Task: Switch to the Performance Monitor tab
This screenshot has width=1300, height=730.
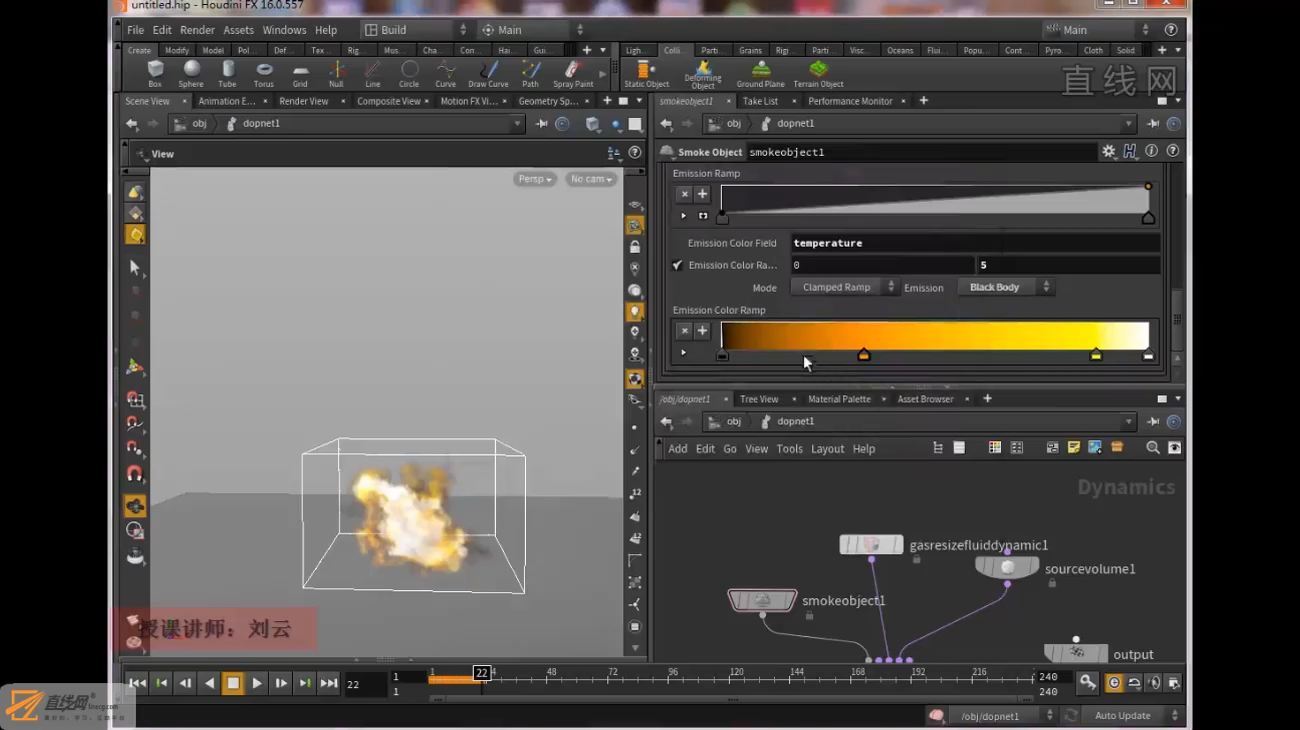Action: (x=850, y=101)
